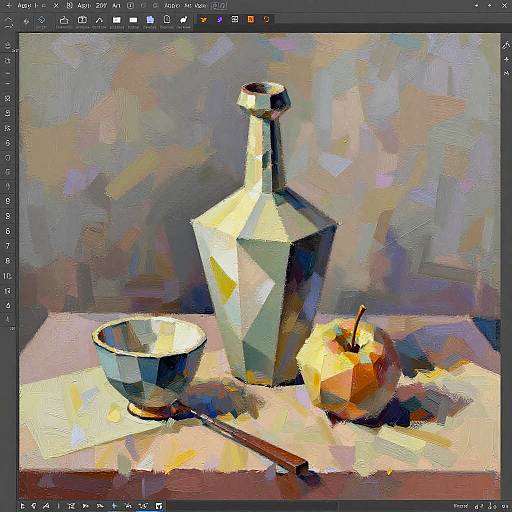
Task: Open the Art tab beside the 20Y label
Action: [116, 6]
